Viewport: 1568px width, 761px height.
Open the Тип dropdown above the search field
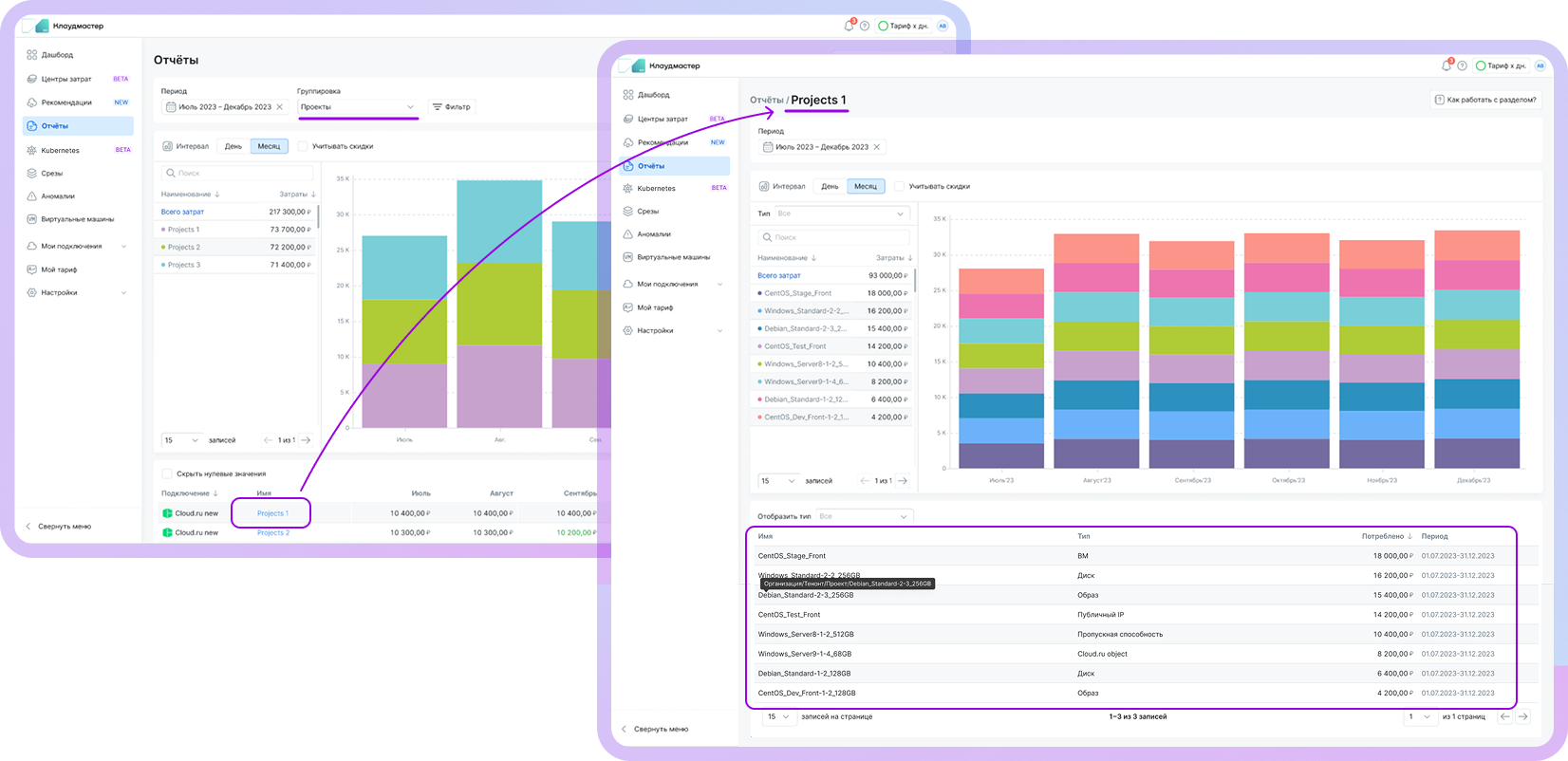coord(842,213)
